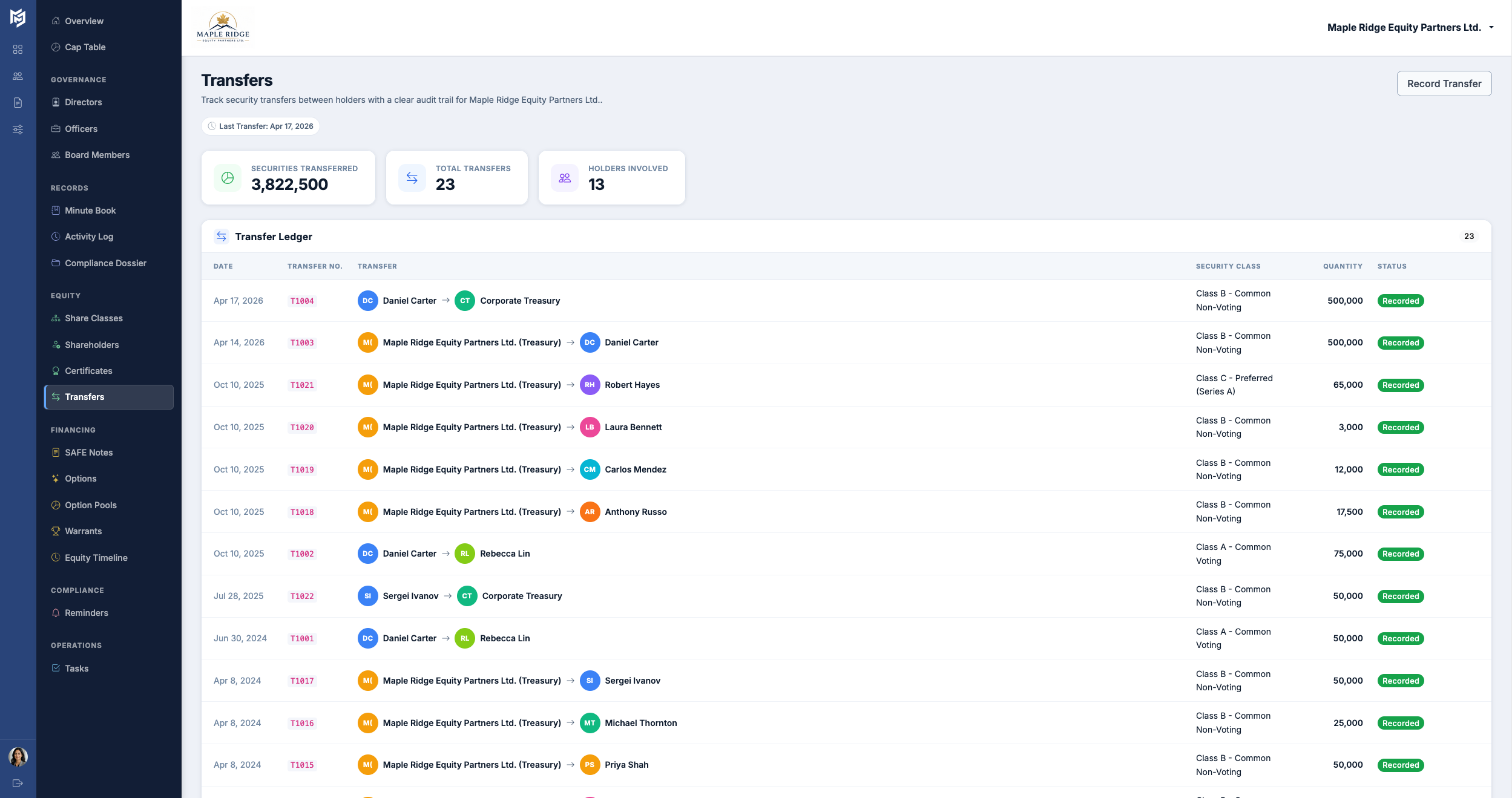Click the Transfer Ledger arrows icon
Image resolution: width=1512 pixels, height=798 pixels.
point(222,236)
